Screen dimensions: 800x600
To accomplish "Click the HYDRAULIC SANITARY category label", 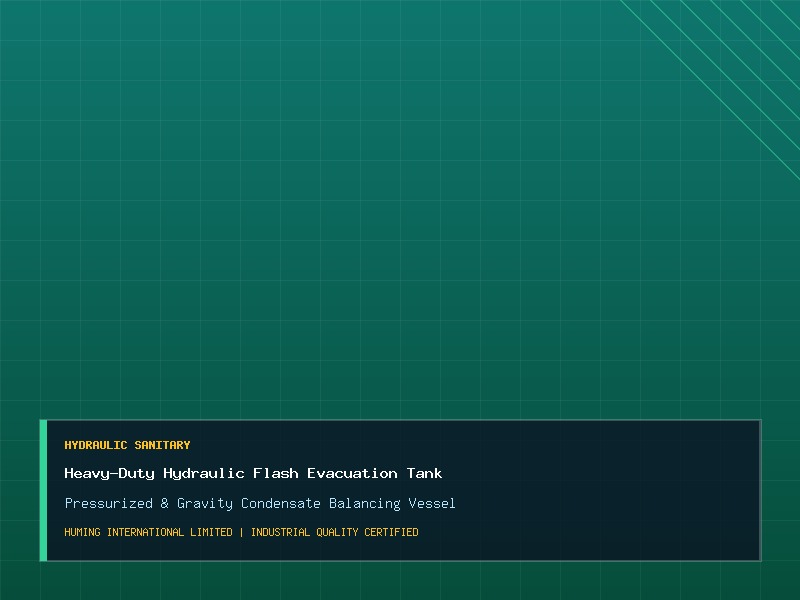I will pos(127,445).
